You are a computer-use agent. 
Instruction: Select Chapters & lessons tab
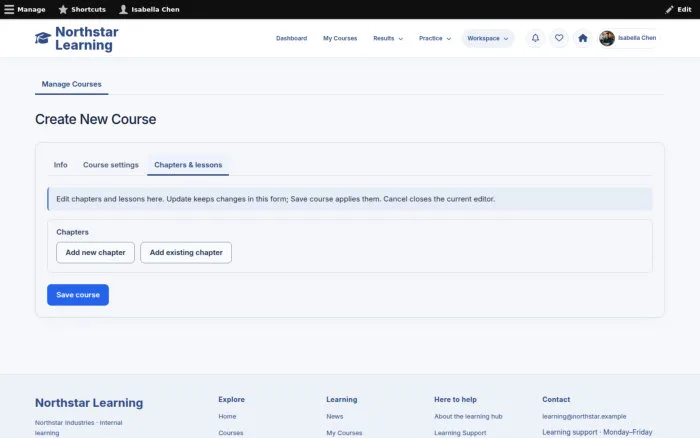188,165
